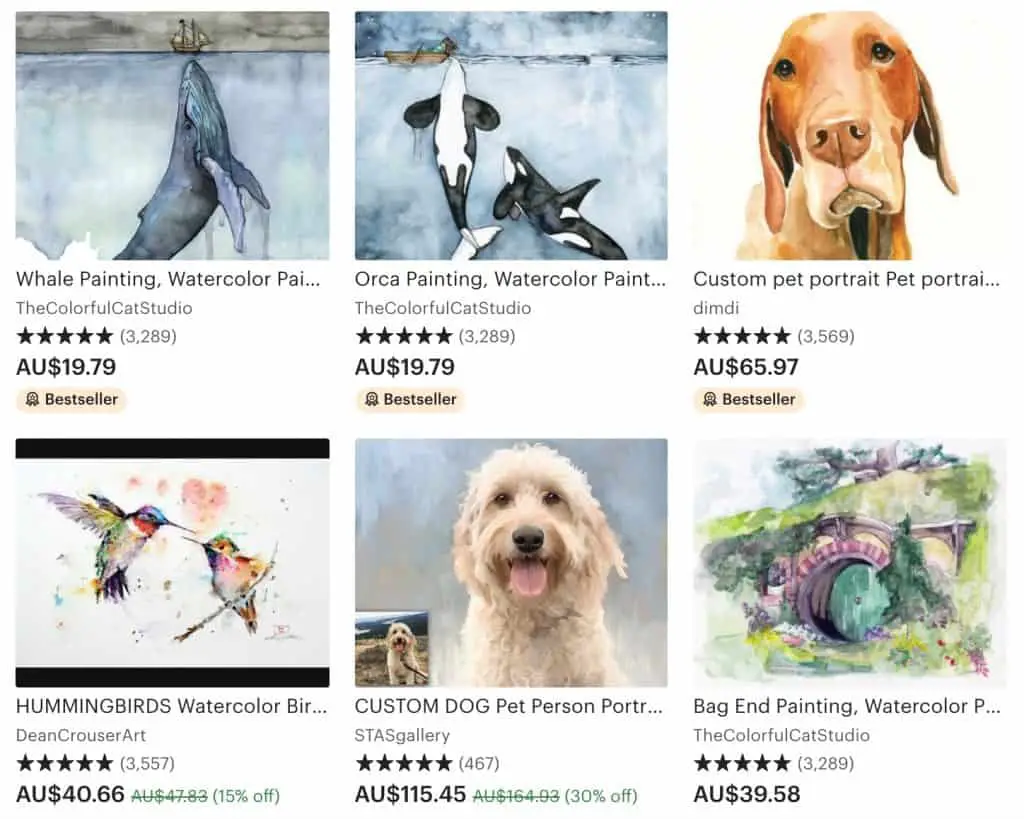
Task: Visit the STASgallery shop name
Action: pyautogui.click(x=402, y=735)
